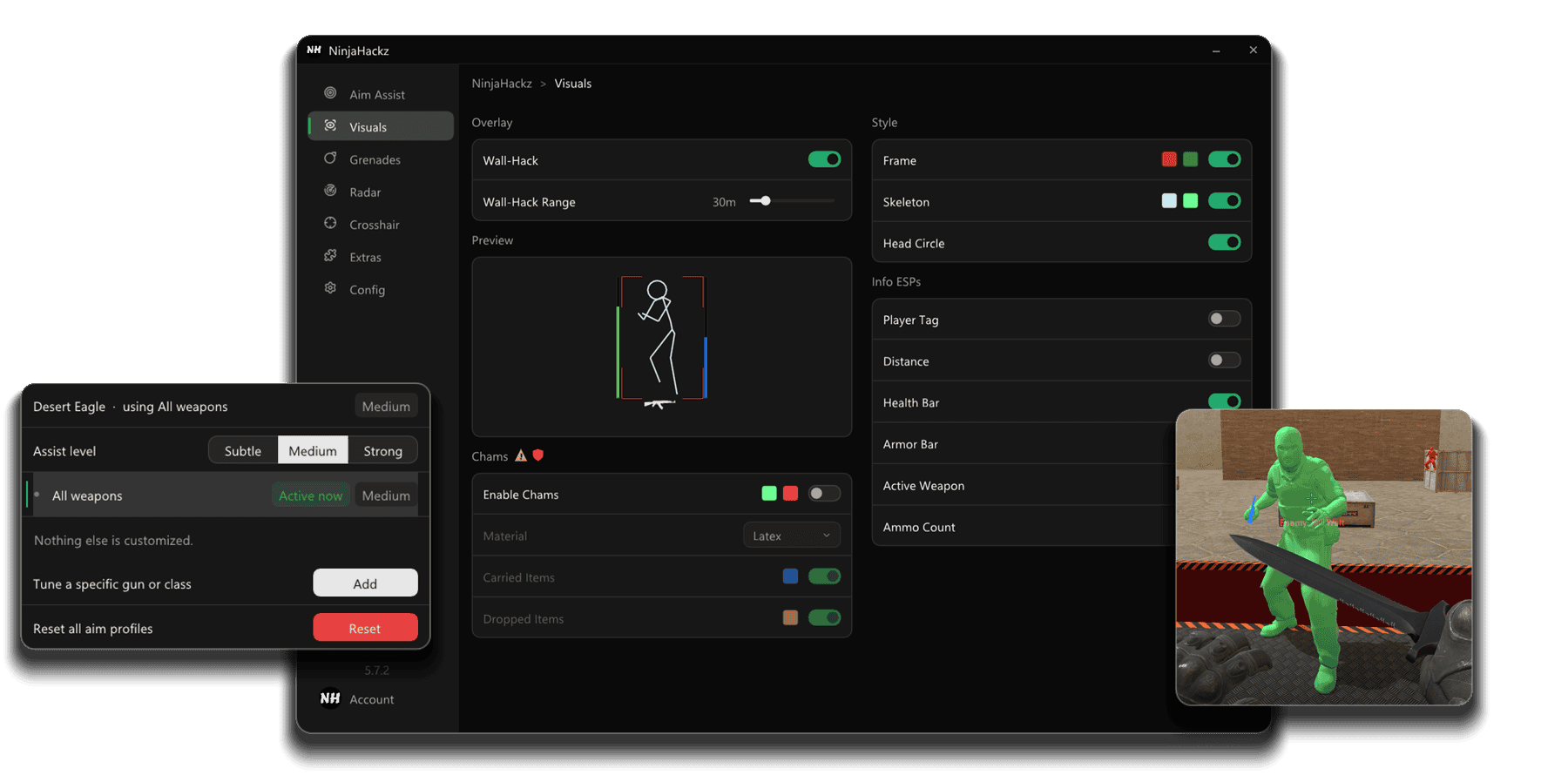Adjust the Wall-Hack Range slider handle
Viewport: 1568px width, 775px height.
766,201
